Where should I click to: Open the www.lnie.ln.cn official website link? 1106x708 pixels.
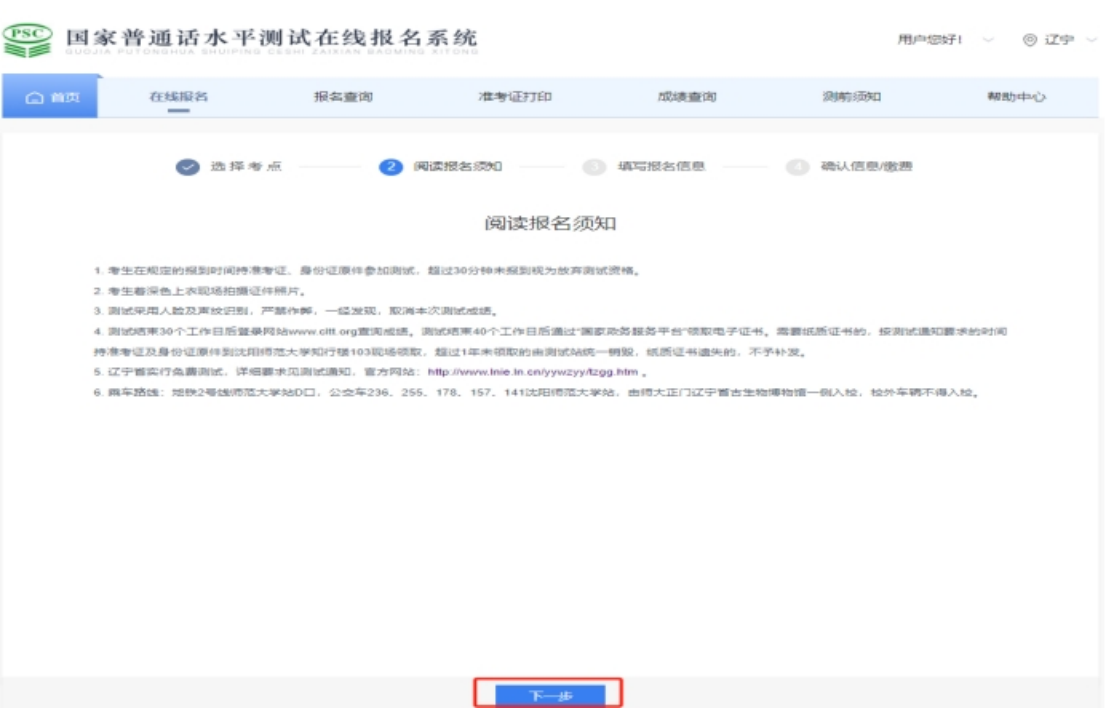[x=531, y=372]
